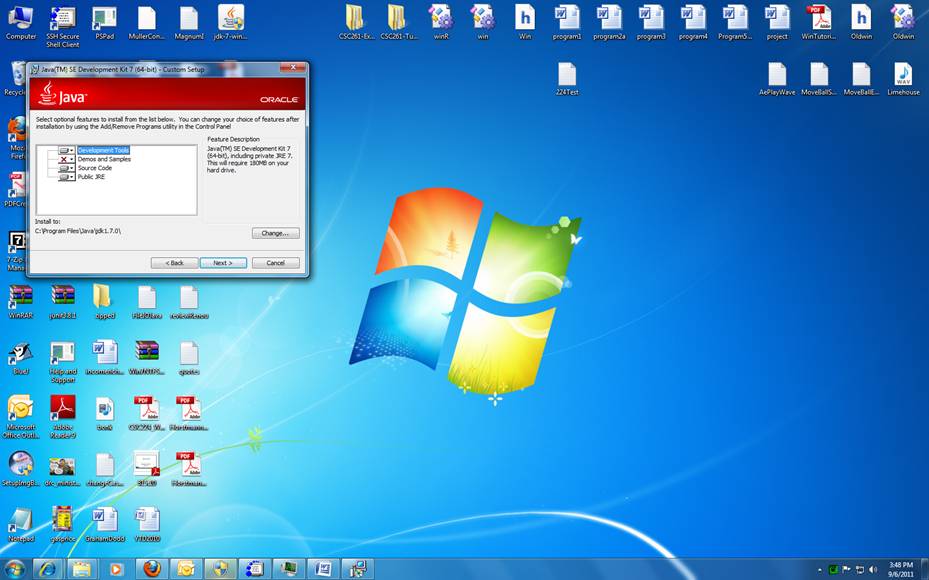Image resolution: width=929 pixels, height=580 pixels.
Task: Select the jdk-7-win installer icon on desktop
Action: (230, 23)
